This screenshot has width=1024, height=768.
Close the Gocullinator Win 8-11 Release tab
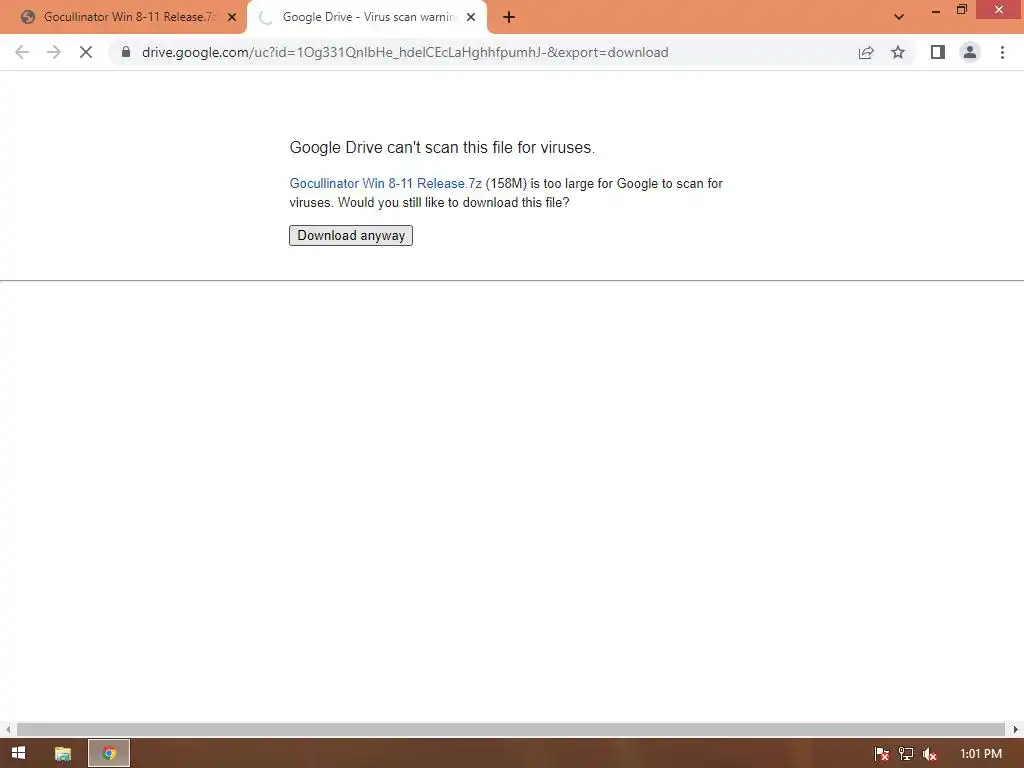point(232,17)
